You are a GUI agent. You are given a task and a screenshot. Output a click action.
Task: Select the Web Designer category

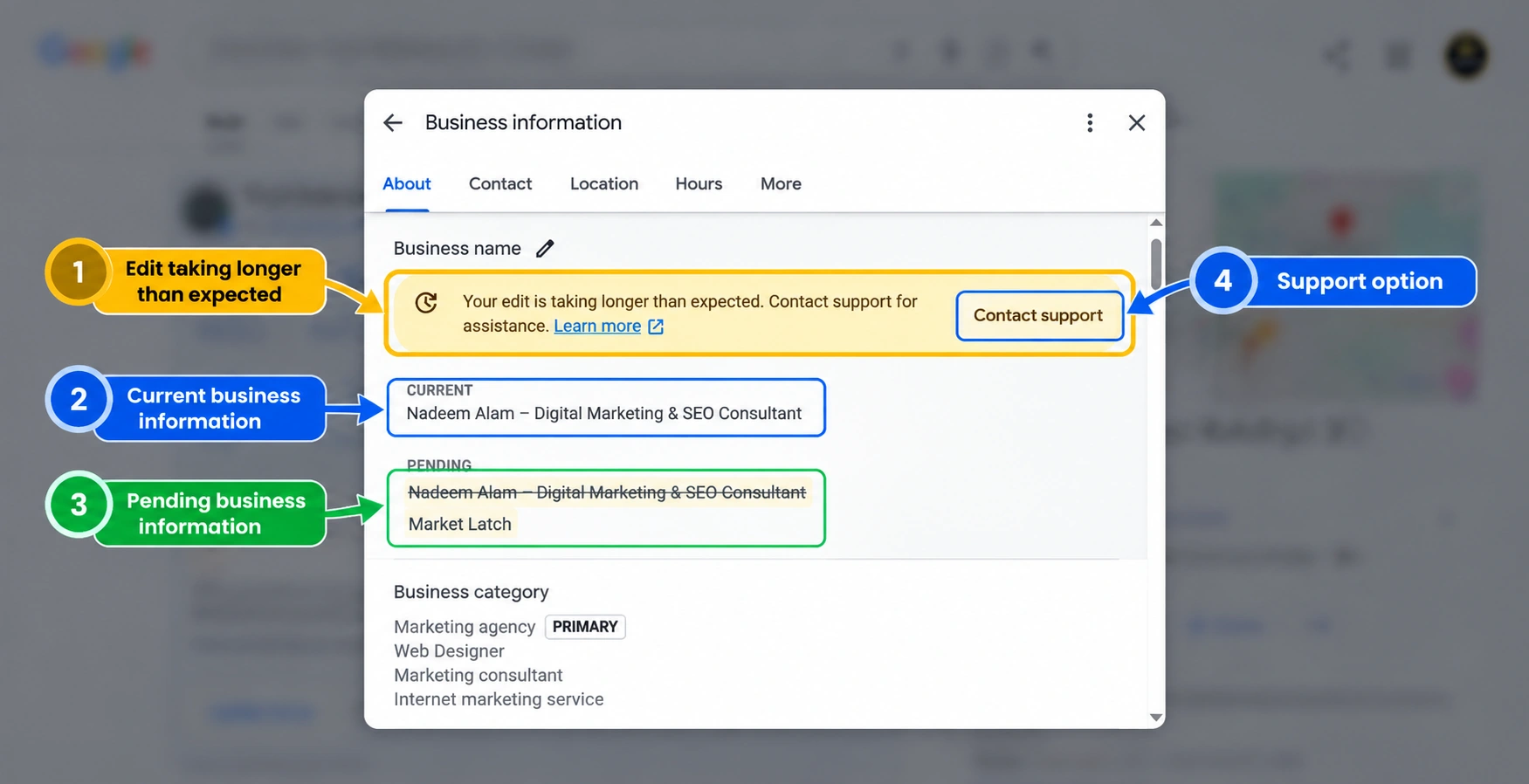click(449, 651)
